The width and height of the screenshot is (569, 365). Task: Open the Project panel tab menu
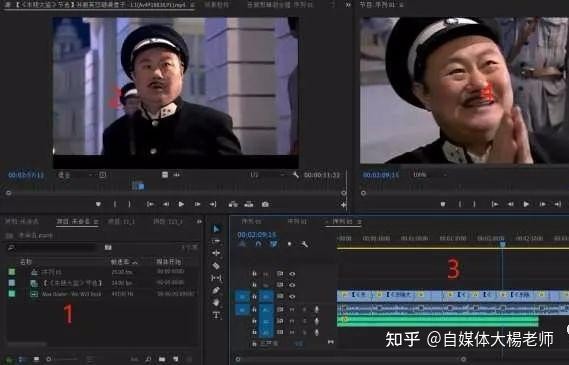(96, 221)
